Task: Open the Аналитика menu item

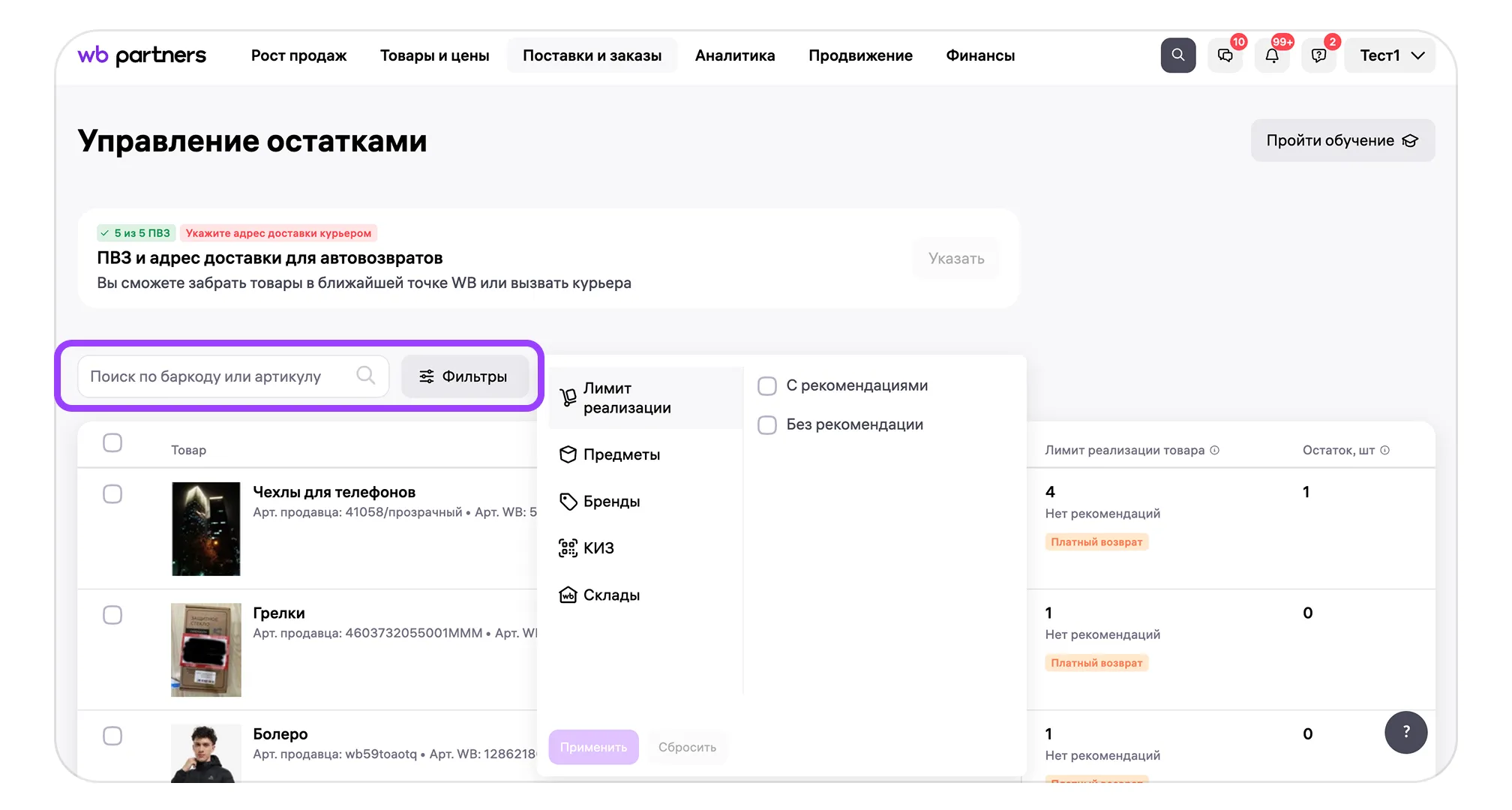Action: (734, 55)
